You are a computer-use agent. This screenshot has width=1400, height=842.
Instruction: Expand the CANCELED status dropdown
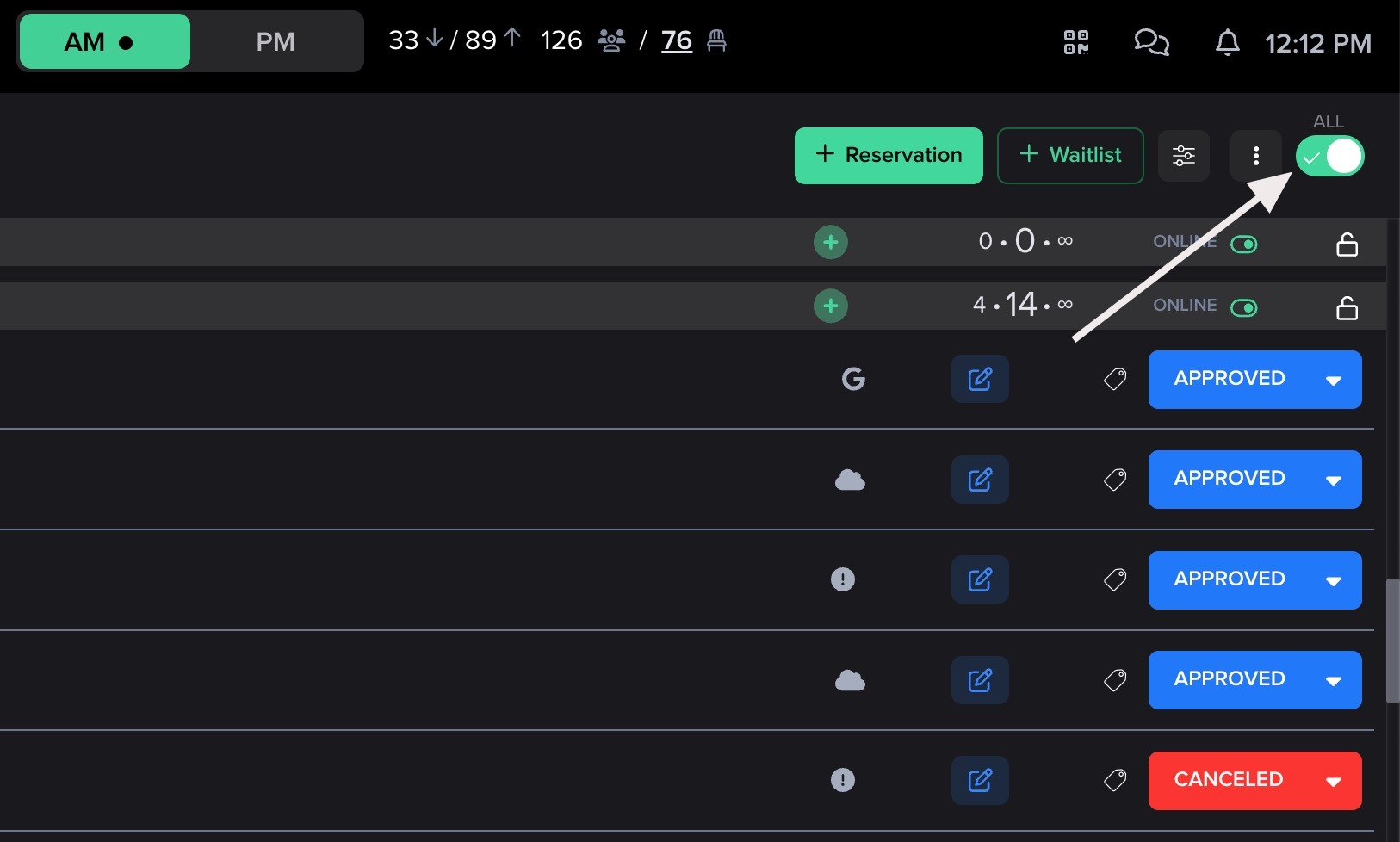[x=1333, y=781]
